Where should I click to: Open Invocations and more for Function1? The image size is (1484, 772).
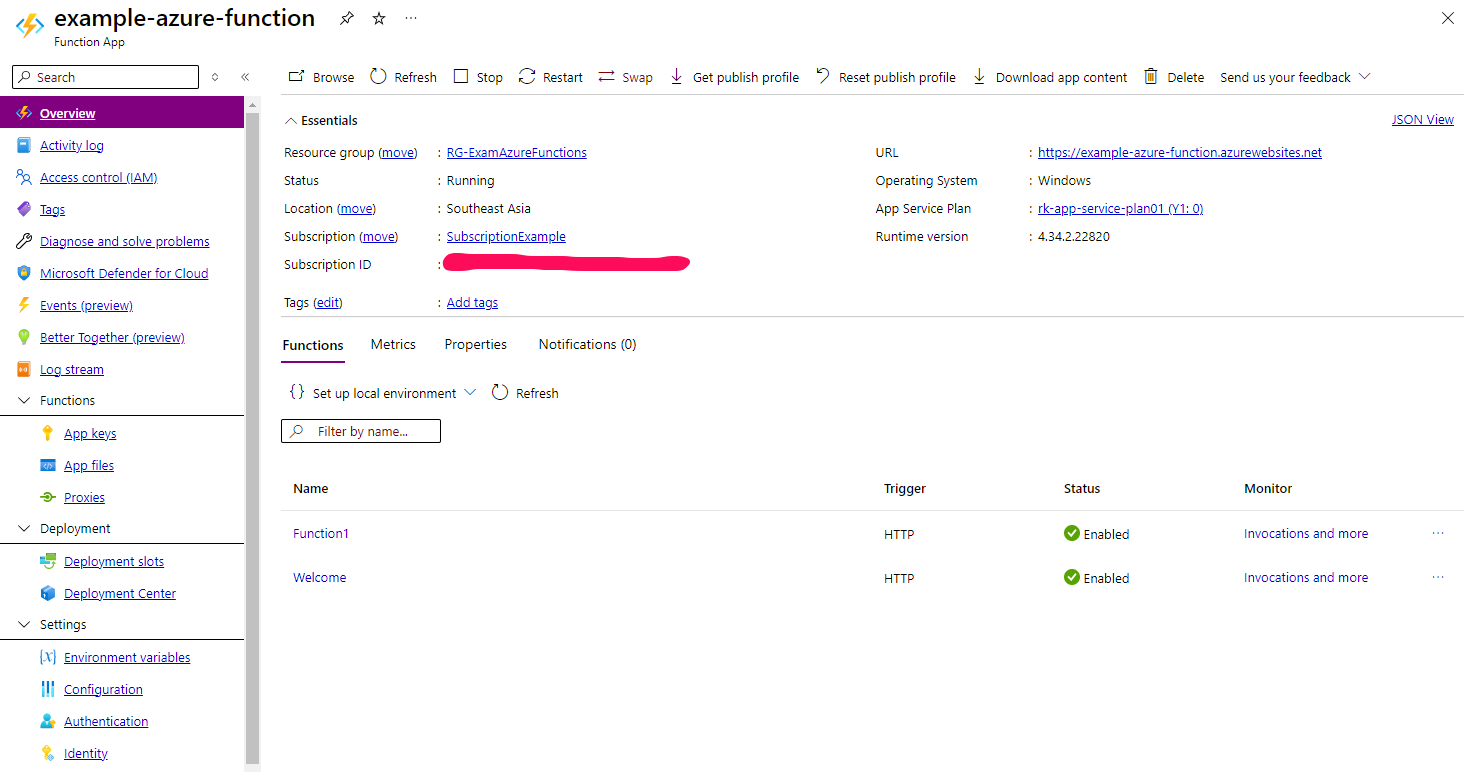tap(1306, 533)
